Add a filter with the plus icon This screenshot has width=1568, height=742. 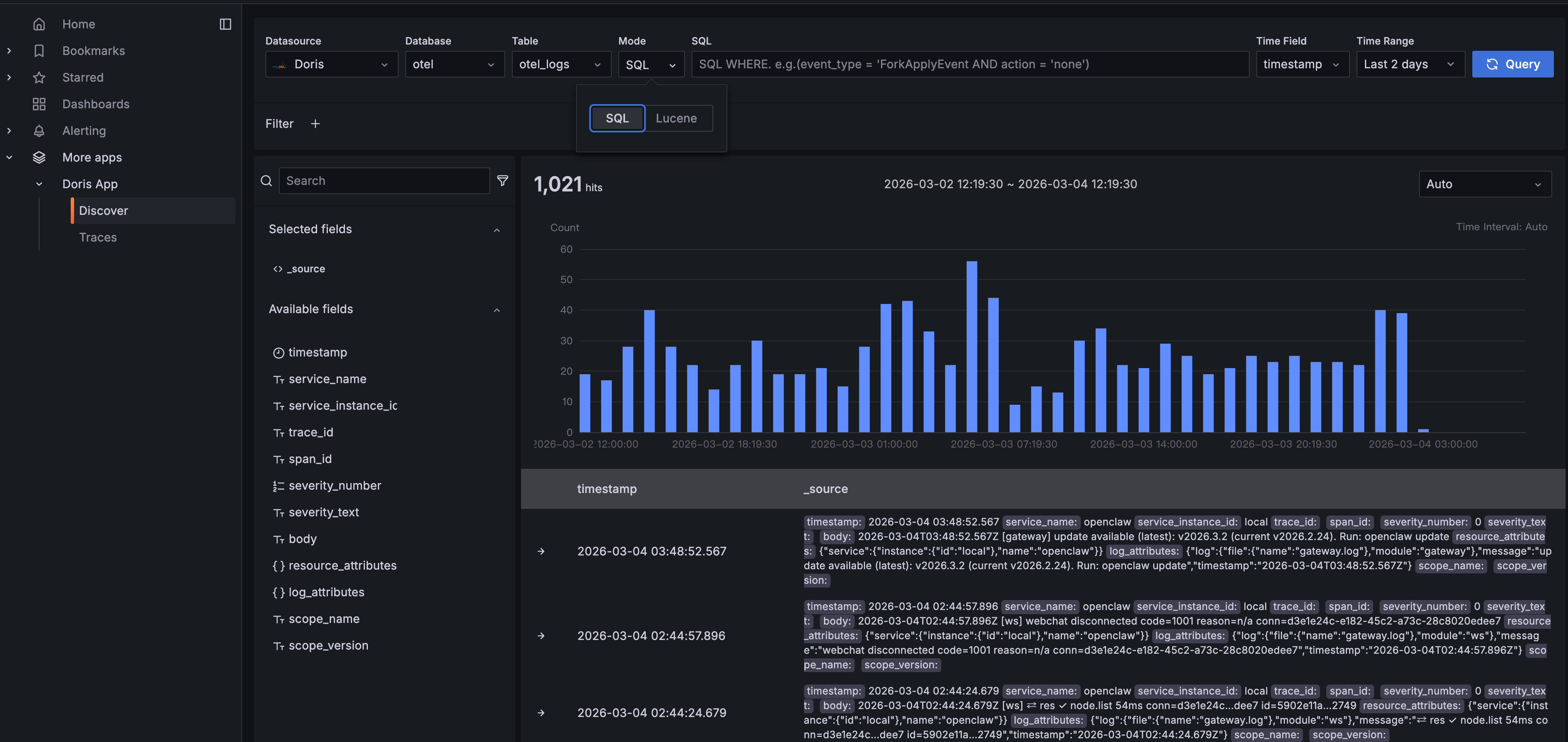[315, 124]
